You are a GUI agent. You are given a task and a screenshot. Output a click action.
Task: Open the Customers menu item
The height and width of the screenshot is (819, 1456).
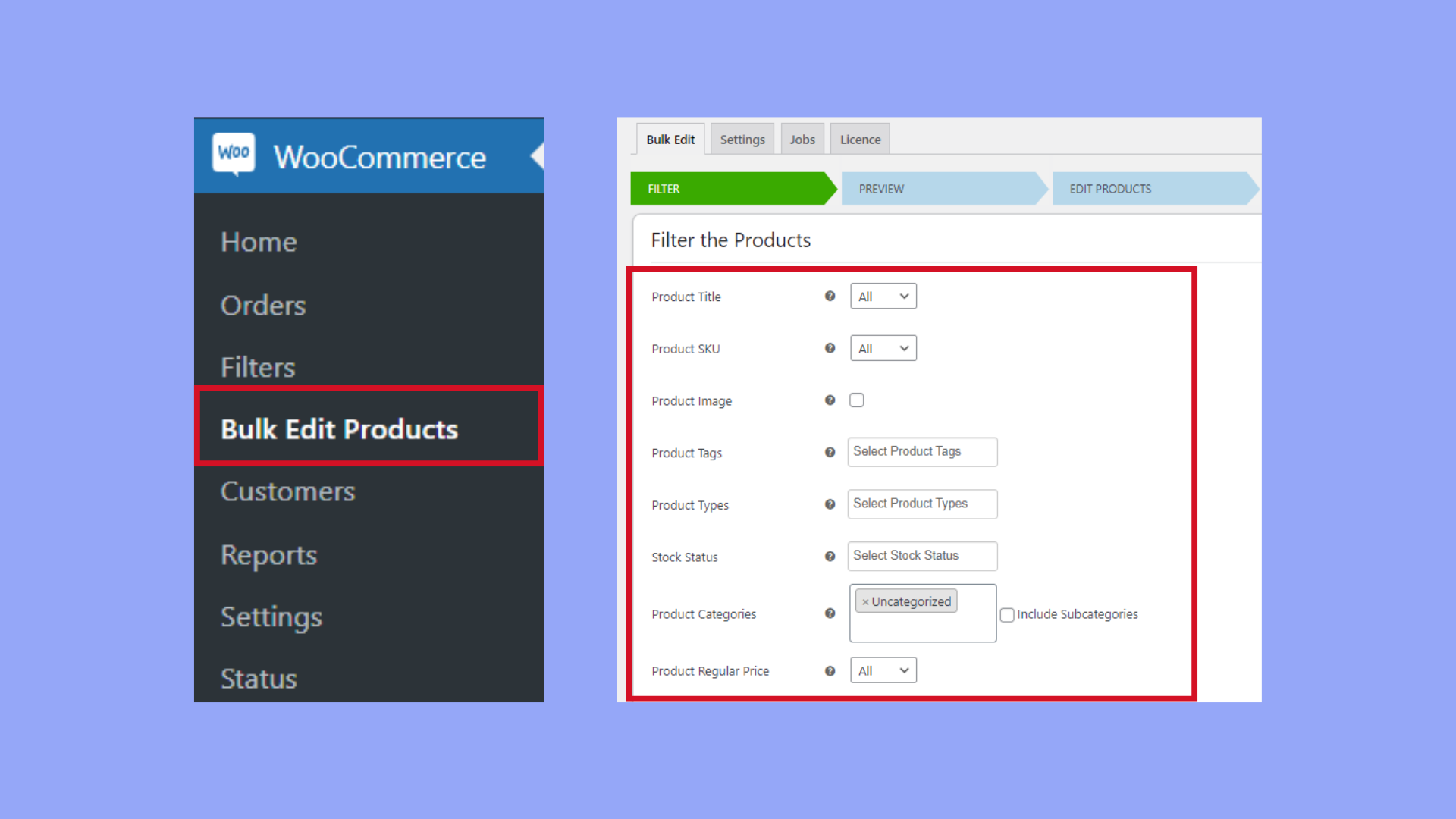288,491
